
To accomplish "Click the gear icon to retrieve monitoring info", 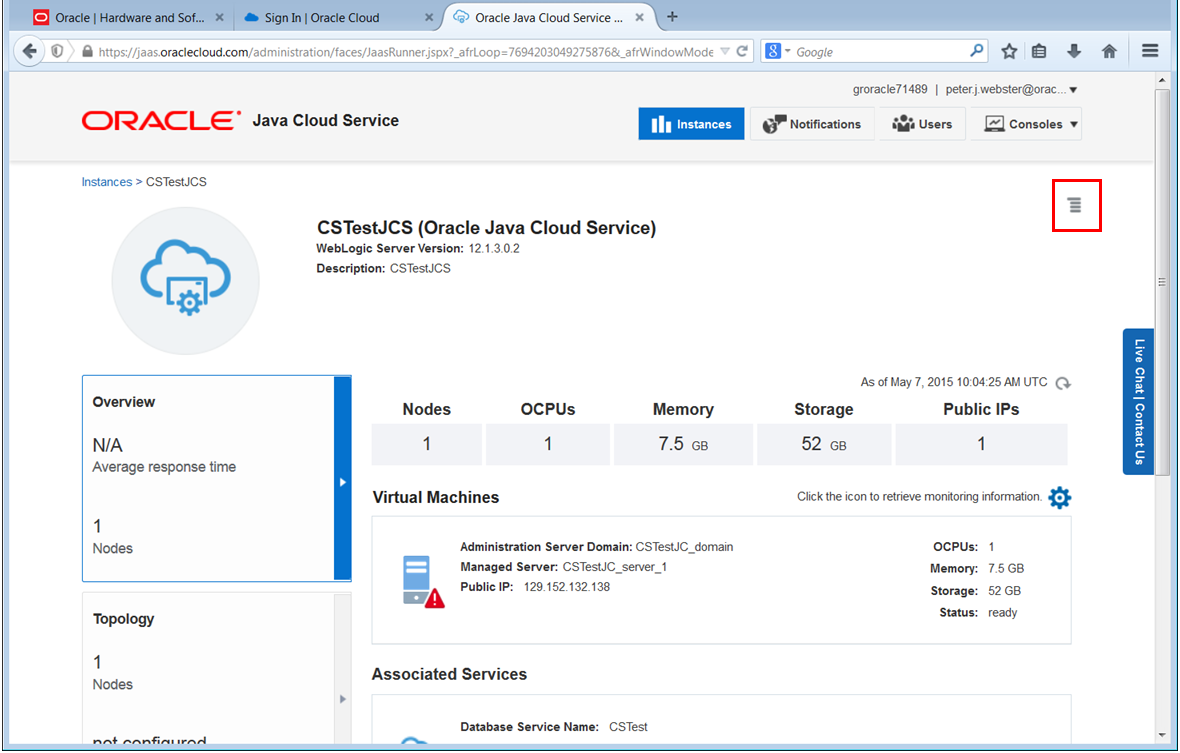I will coord(1060,497).
